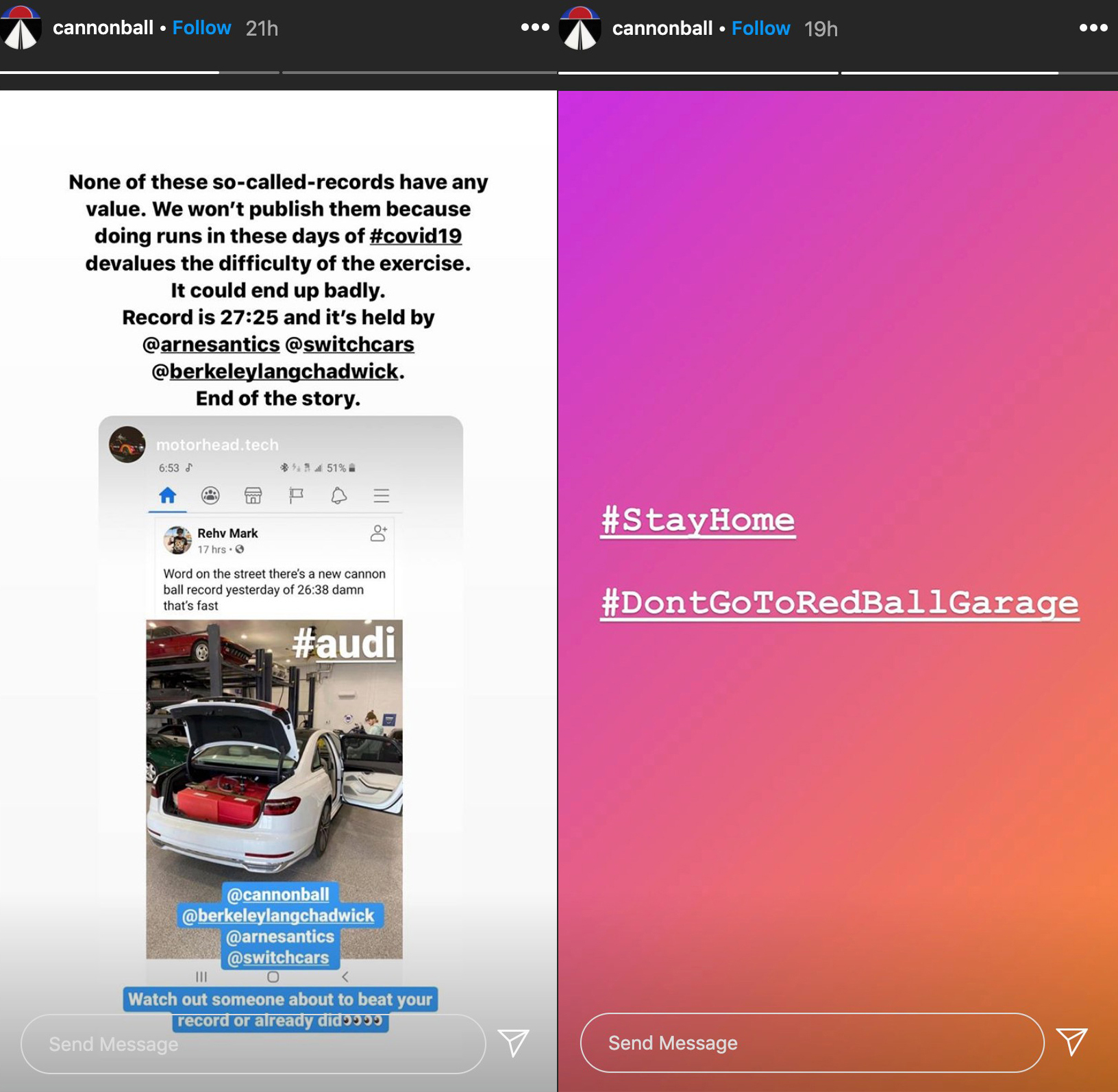Tap notification bell icon in embedded screenshot

point(338,495)
